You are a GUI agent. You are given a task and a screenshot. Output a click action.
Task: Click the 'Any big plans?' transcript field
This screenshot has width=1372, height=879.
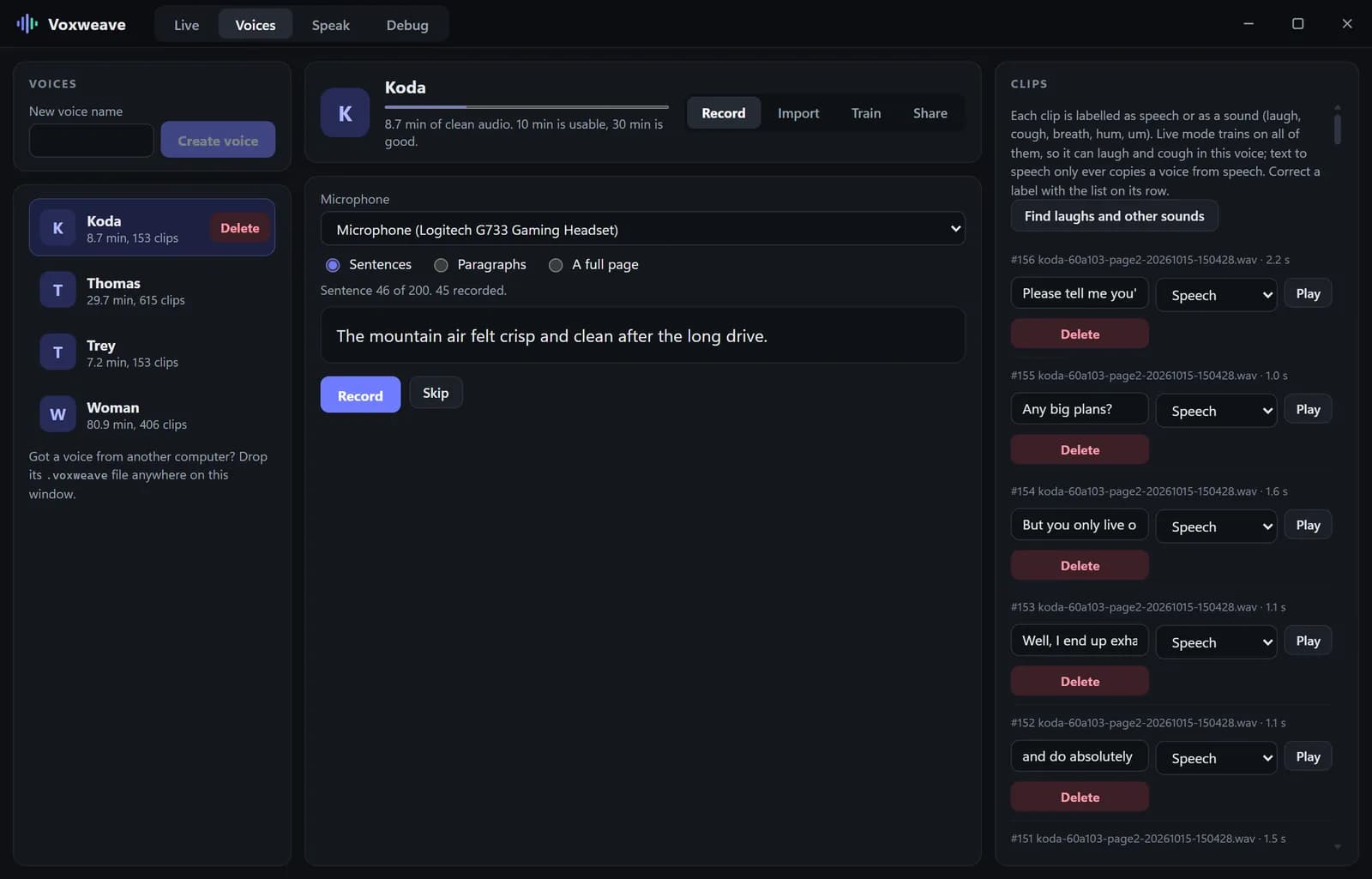pyautogui.click(x=1080, y=409)
